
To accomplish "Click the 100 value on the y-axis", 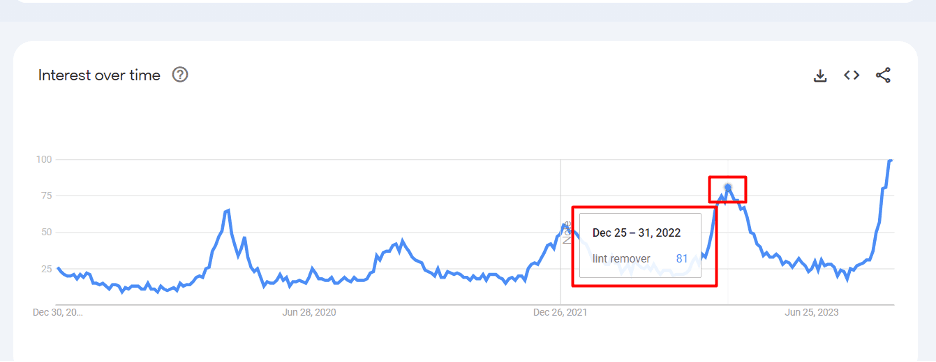I will [x=44, y=159].
